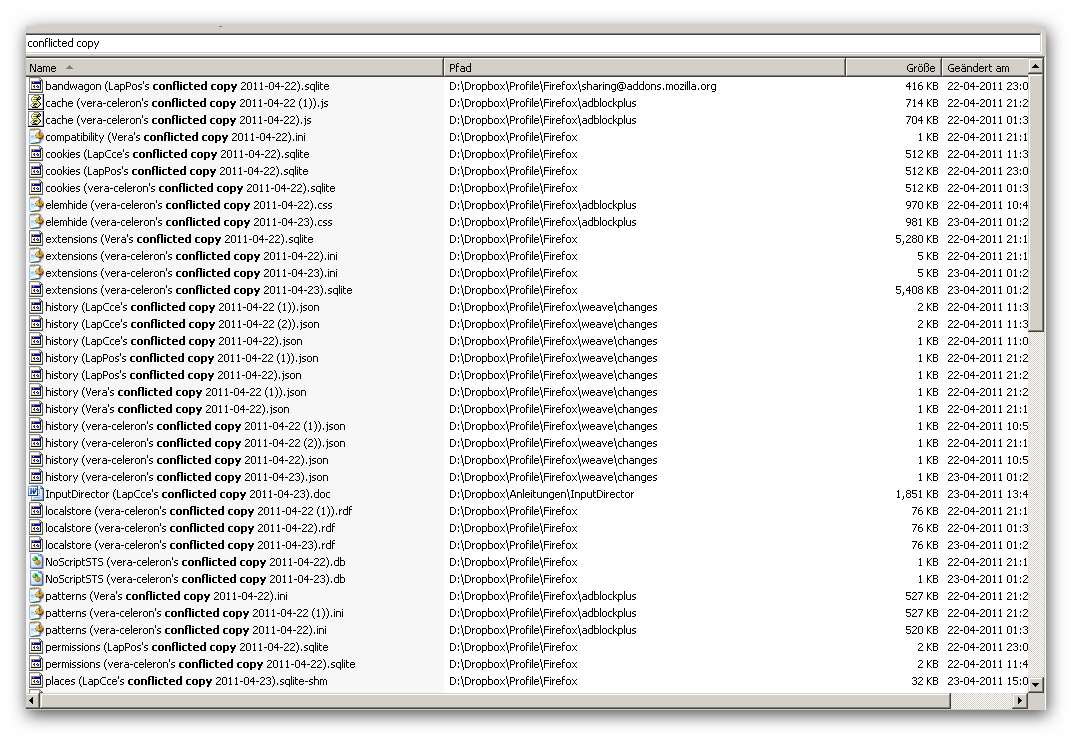Select localstore (vera-celeron's conflicted copy 2011-04-23).rdf

coord(190,545)
